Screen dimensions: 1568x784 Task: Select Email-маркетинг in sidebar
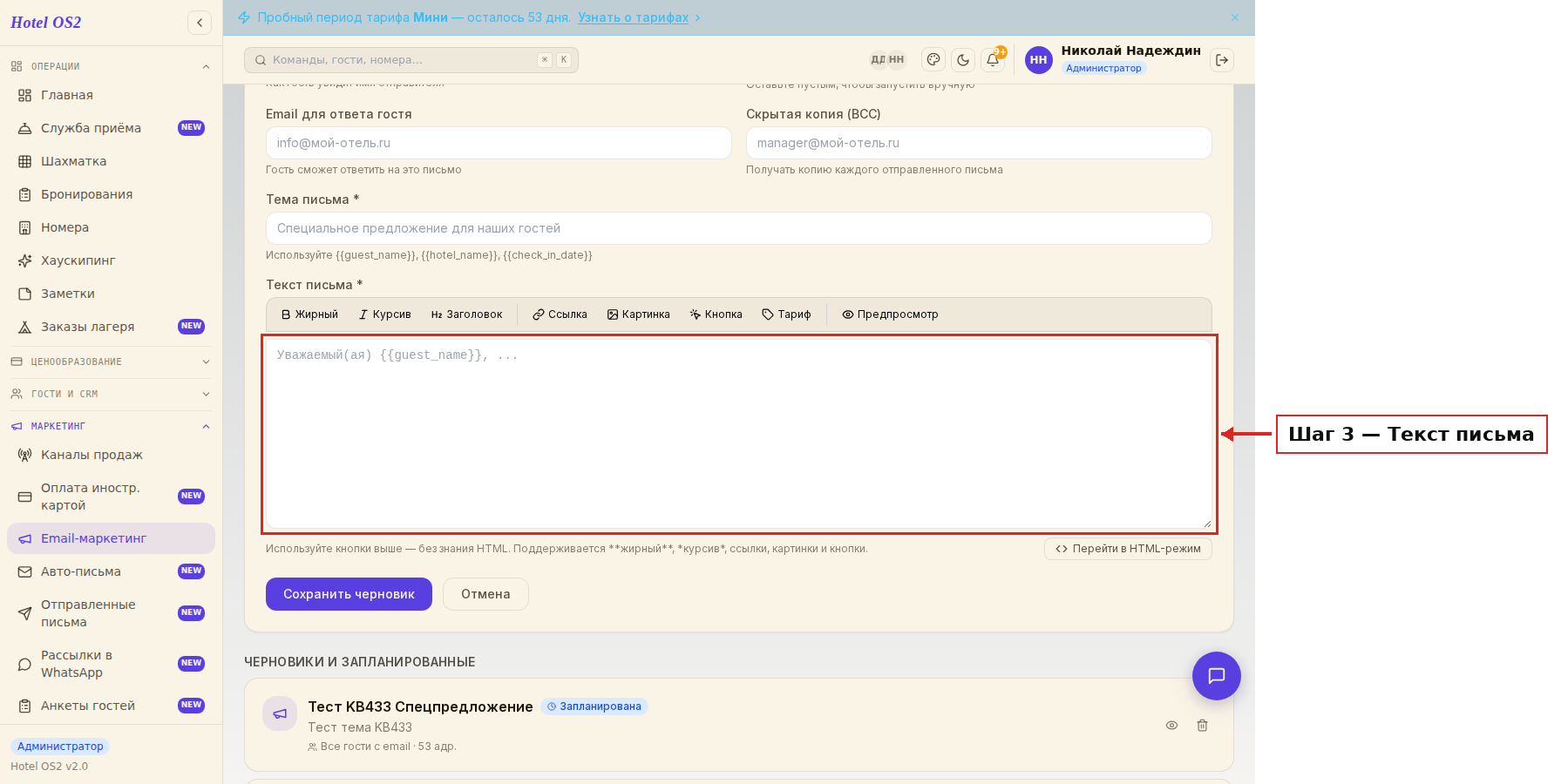click(x=111, y=538)
